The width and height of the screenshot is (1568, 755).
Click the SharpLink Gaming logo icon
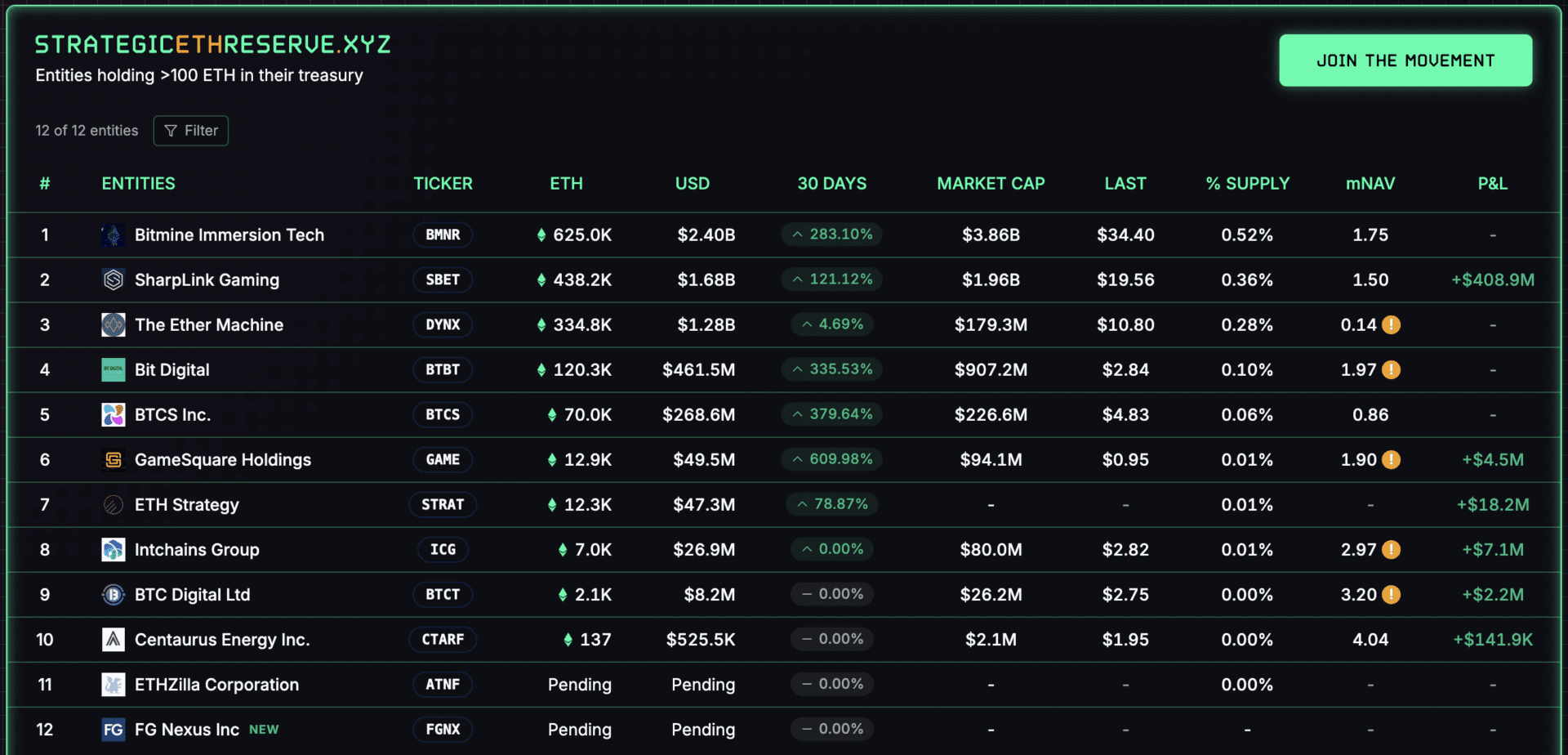114,280
